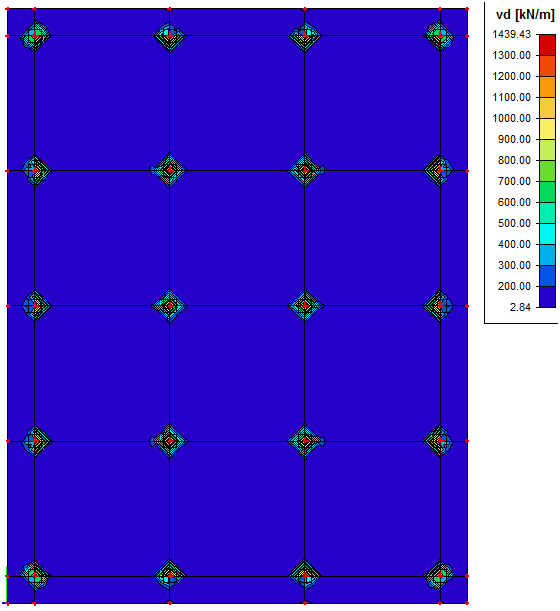Screen dimensions: 560x611
Task: Click the legend title vd [kN/m]
Action: 525,15
